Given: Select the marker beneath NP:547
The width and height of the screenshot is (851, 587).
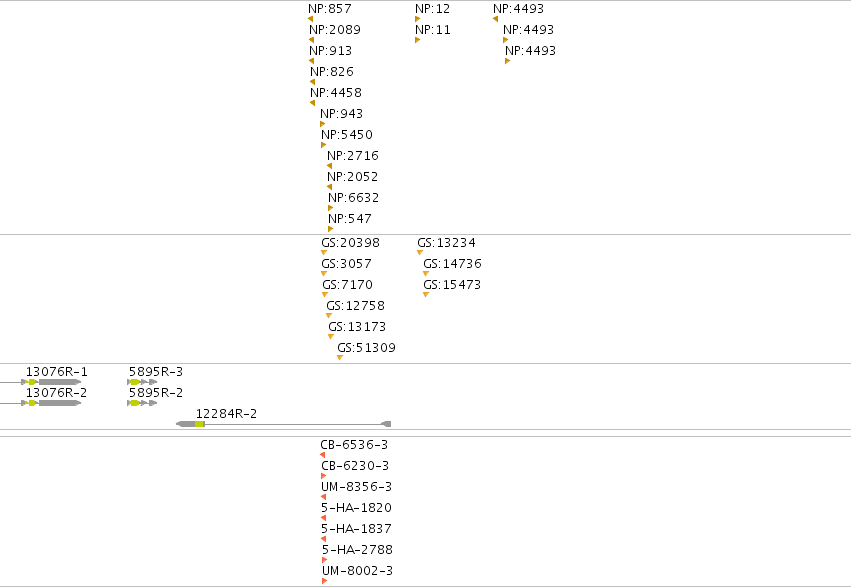Looking at the screenshot, I should pyautogui.click(x=331, y=229).
